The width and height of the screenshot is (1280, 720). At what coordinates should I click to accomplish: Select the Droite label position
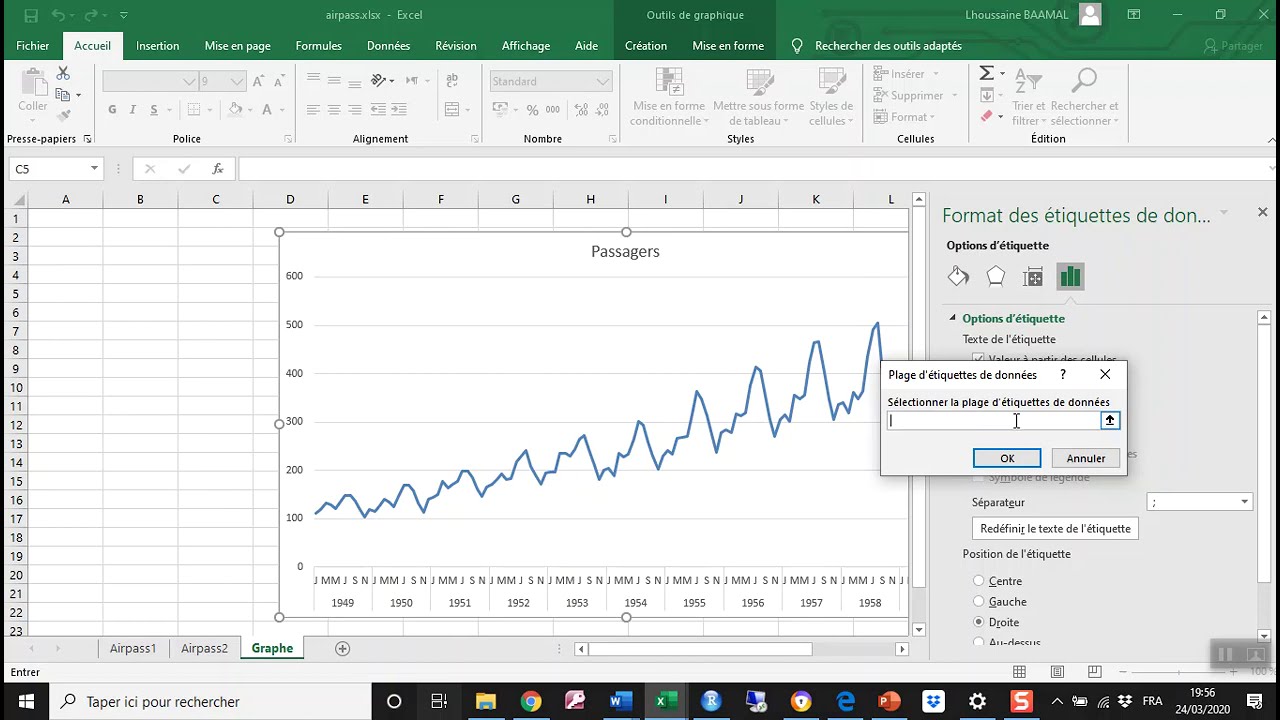click(x=979, y=622)
